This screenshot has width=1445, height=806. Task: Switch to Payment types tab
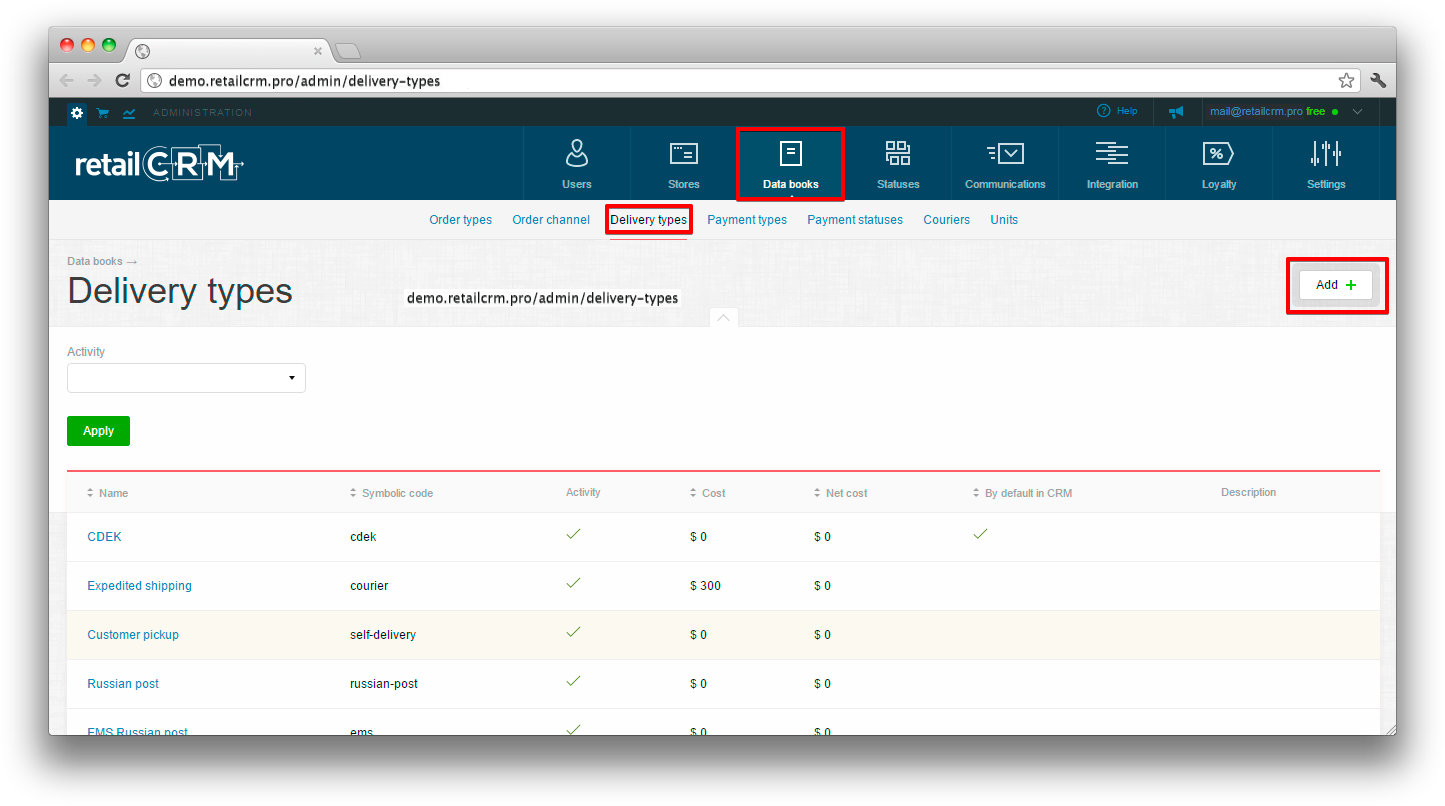[747, 220]
